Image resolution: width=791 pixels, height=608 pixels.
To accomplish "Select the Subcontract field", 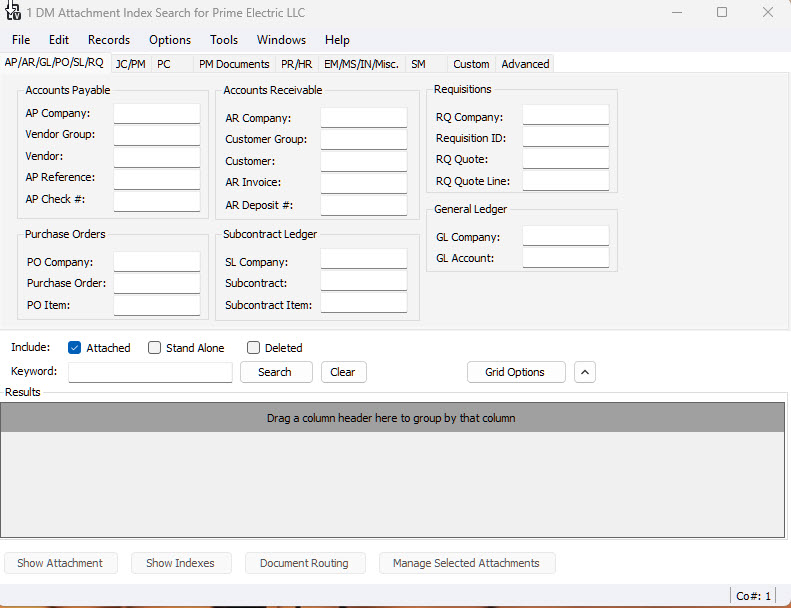I will (x=364, y=281).
